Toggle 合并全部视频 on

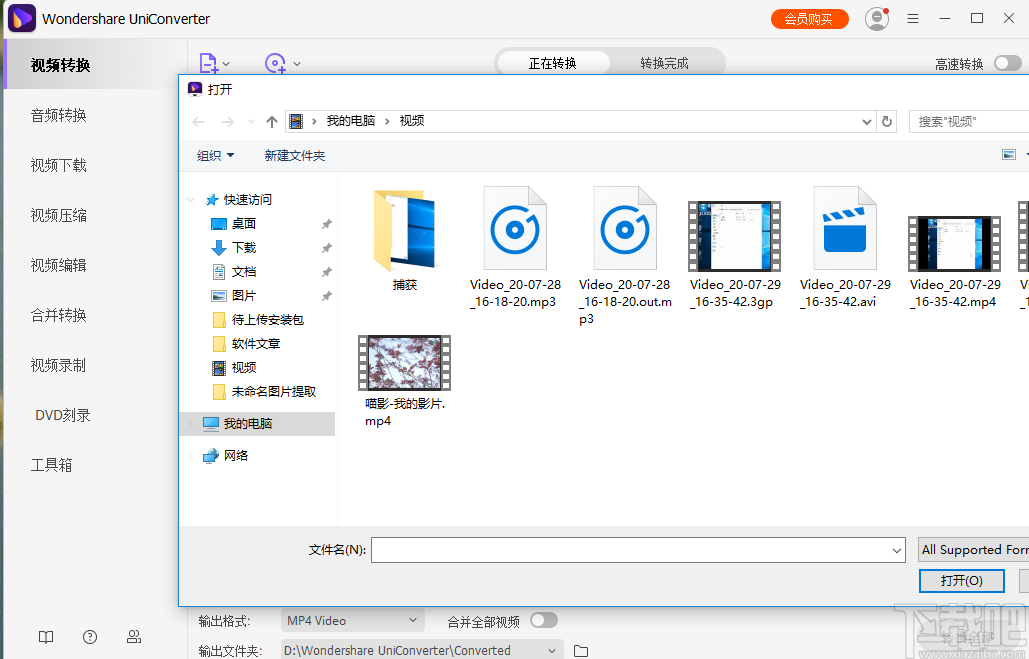coord(544,620)
